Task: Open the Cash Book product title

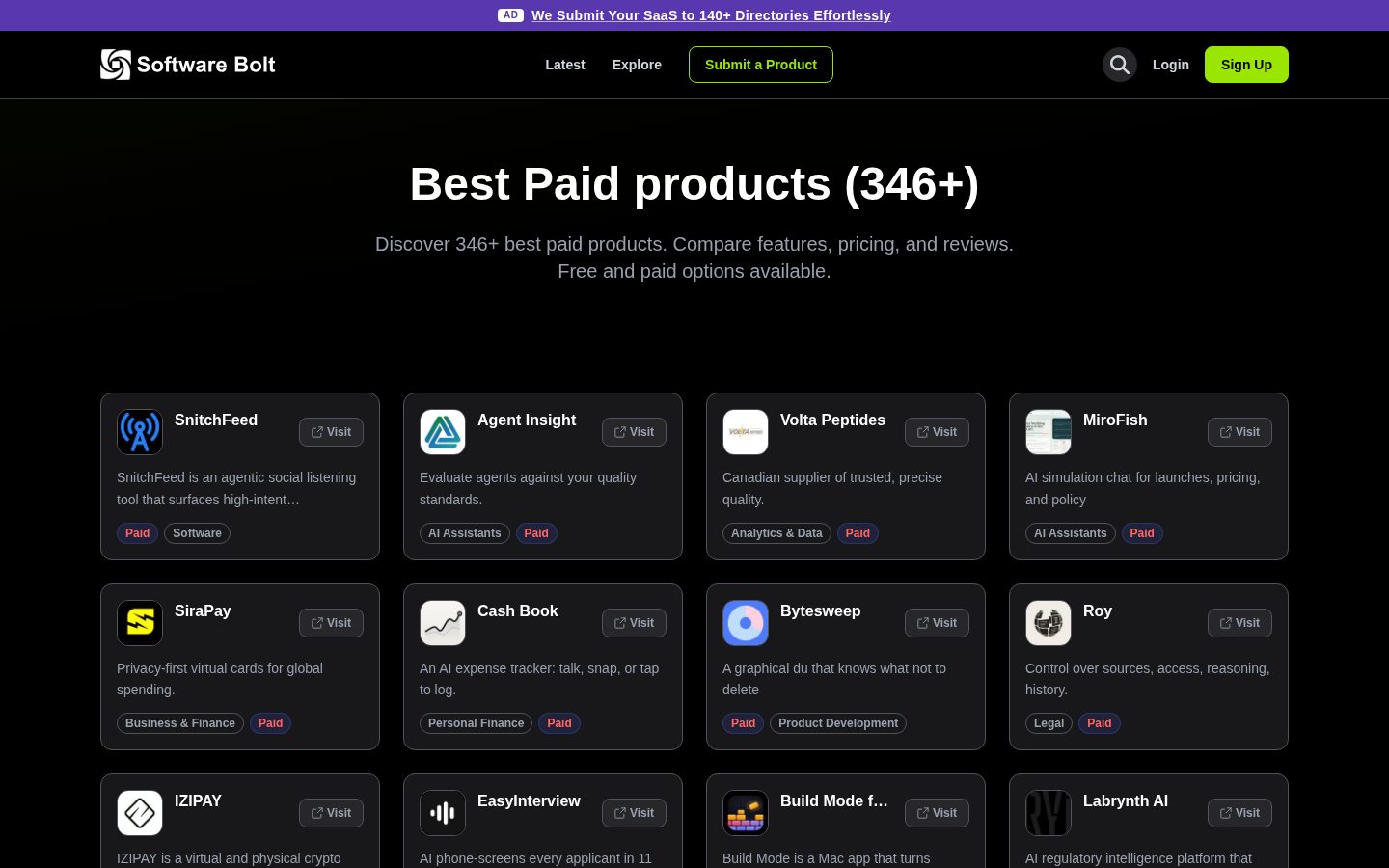Action: (518, 611)
